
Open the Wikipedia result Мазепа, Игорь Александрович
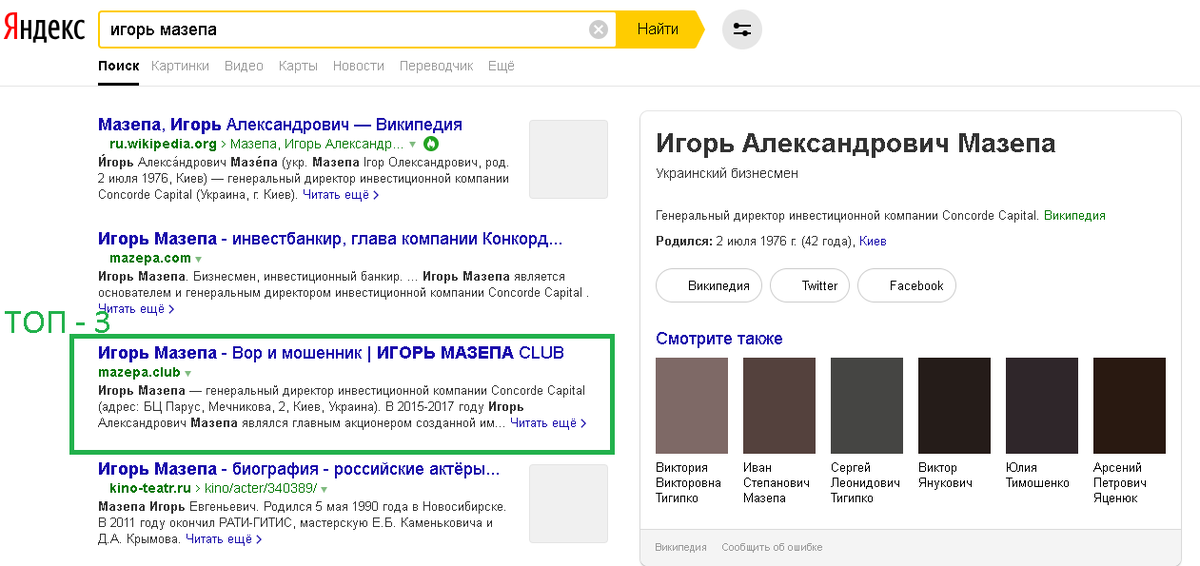(280, 125)
